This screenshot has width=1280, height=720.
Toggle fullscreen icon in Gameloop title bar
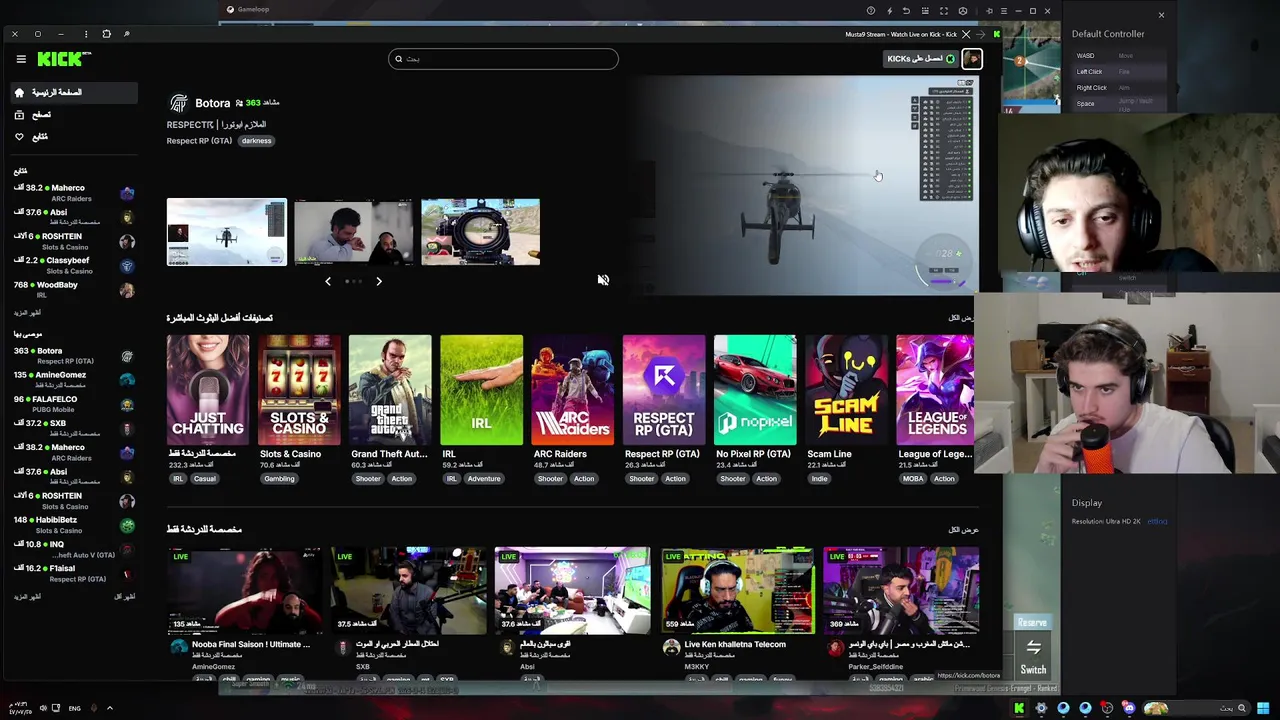click(943, 11)
